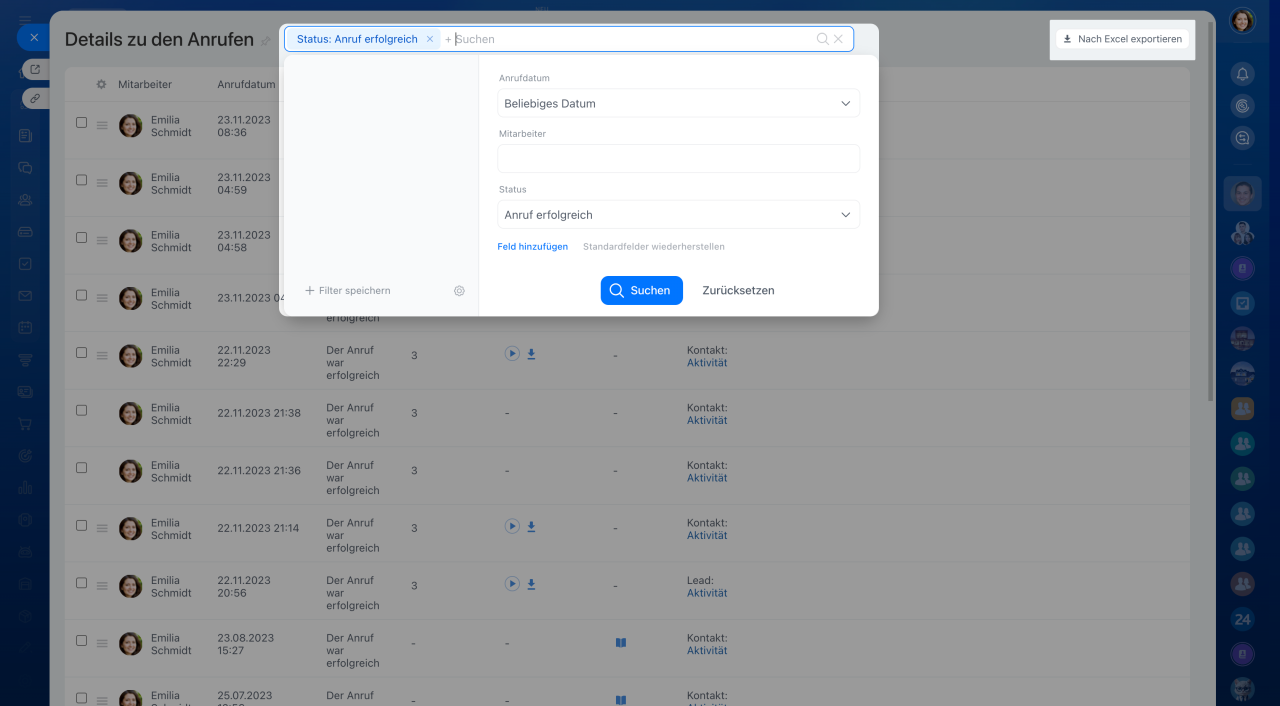Open the '24' icon in right sidebar
Image resolution: width=1280 pixels, height=706 pixels.
[x=1242, y=619]
